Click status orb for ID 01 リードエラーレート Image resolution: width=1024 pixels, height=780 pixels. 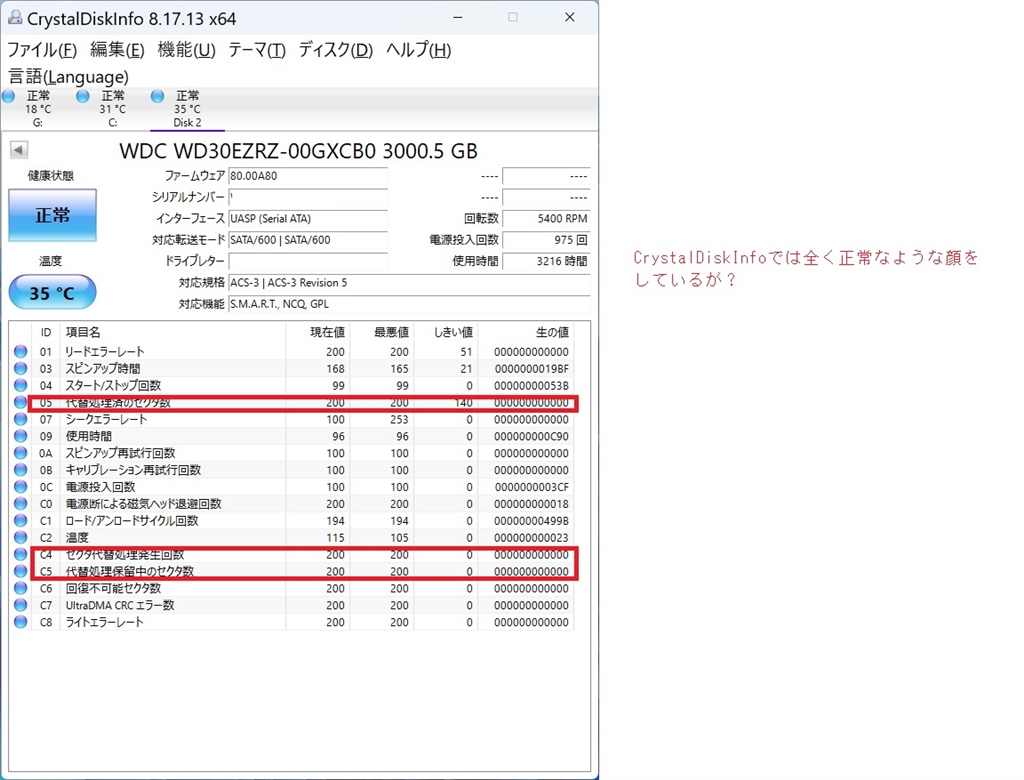20,351
